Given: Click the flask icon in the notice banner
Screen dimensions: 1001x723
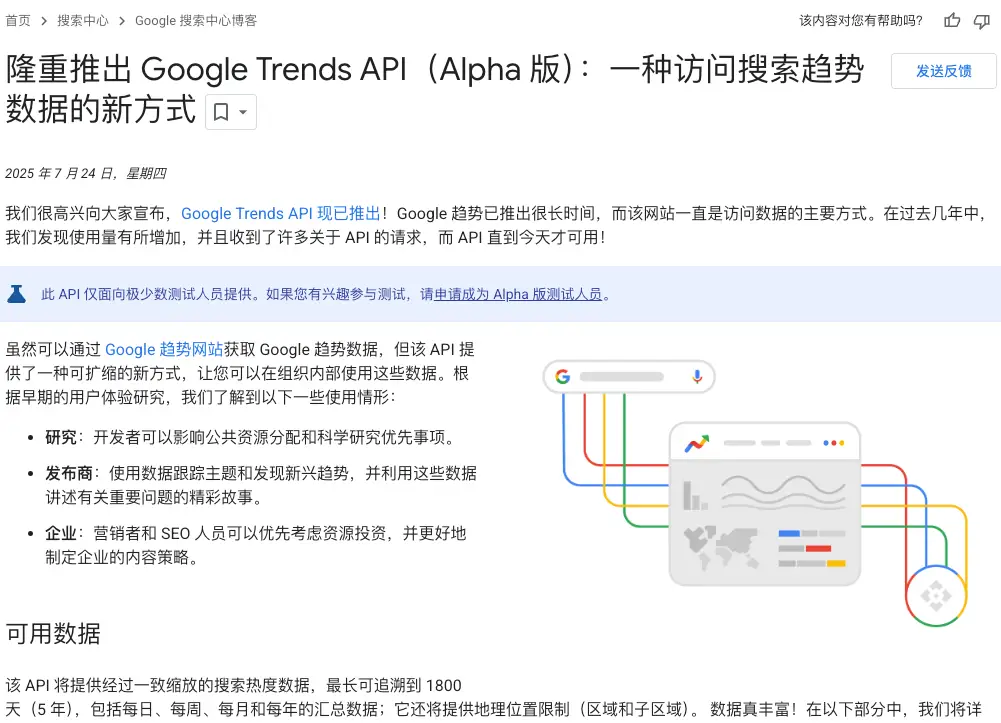Looking at the screenshot, I should click(17, 294).
